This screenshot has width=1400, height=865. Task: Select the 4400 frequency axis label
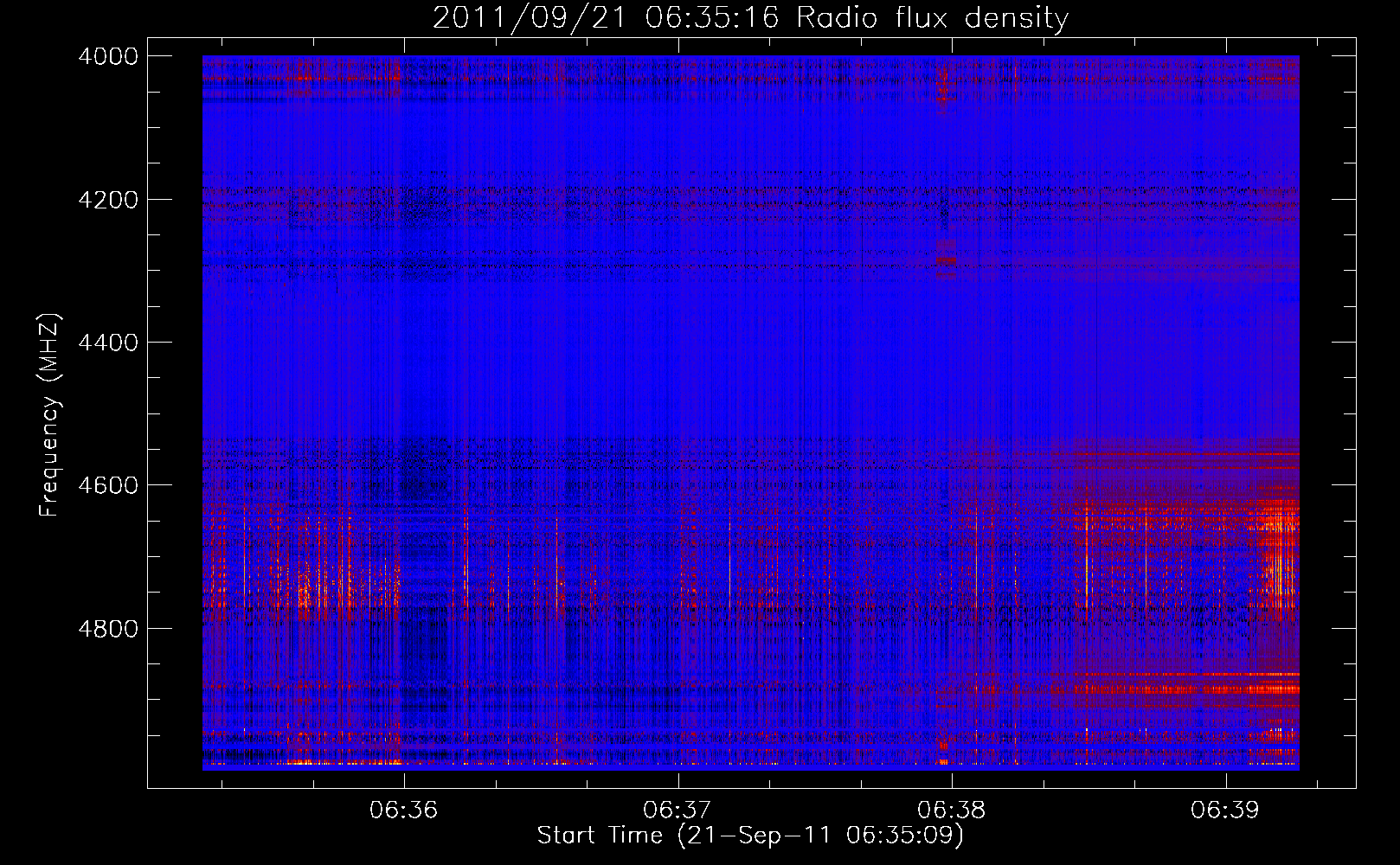(x=108, y=343)
